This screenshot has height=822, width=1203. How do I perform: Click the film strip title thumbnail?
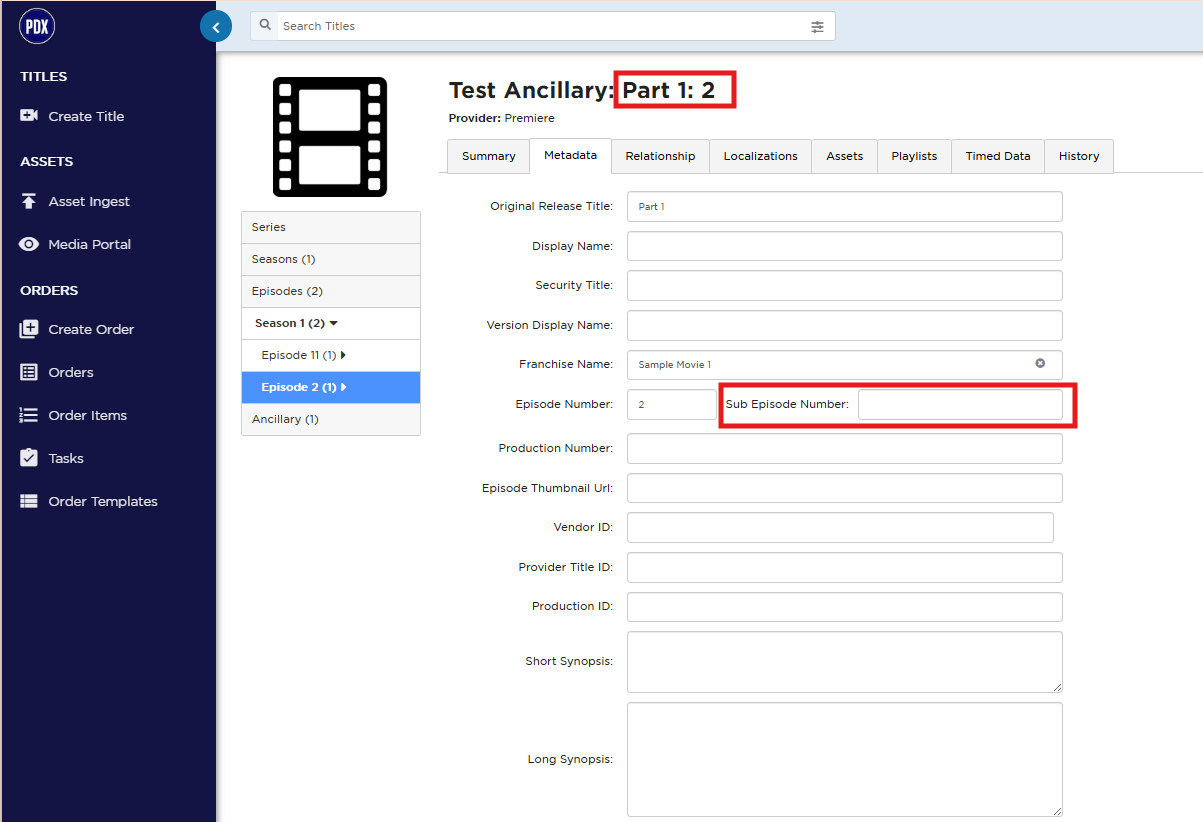click(x=330, y=137)
